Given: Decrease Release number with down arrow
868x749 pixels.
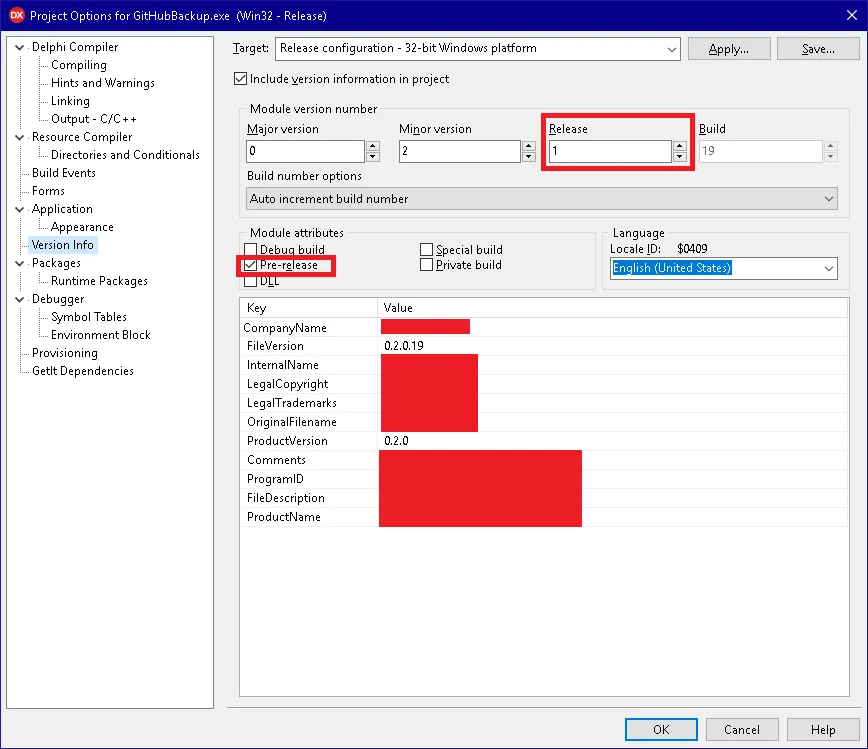Looking at the screenshot, I should 680,157.
